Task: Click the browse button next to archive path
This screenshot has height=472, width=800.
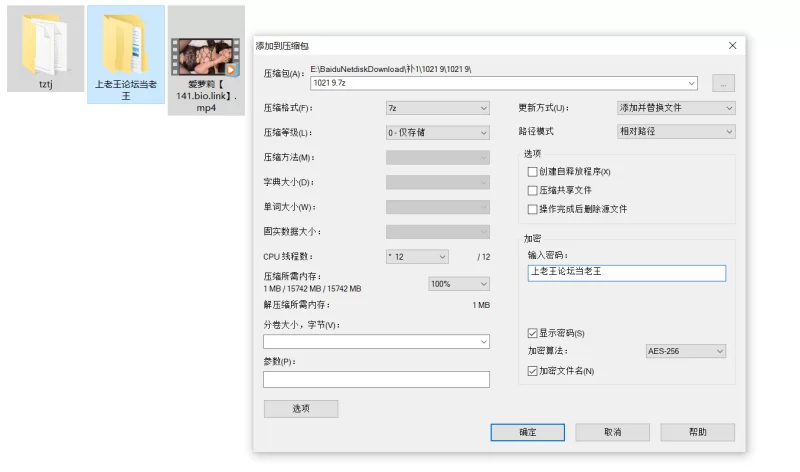Action: click(x=724, y=83)
